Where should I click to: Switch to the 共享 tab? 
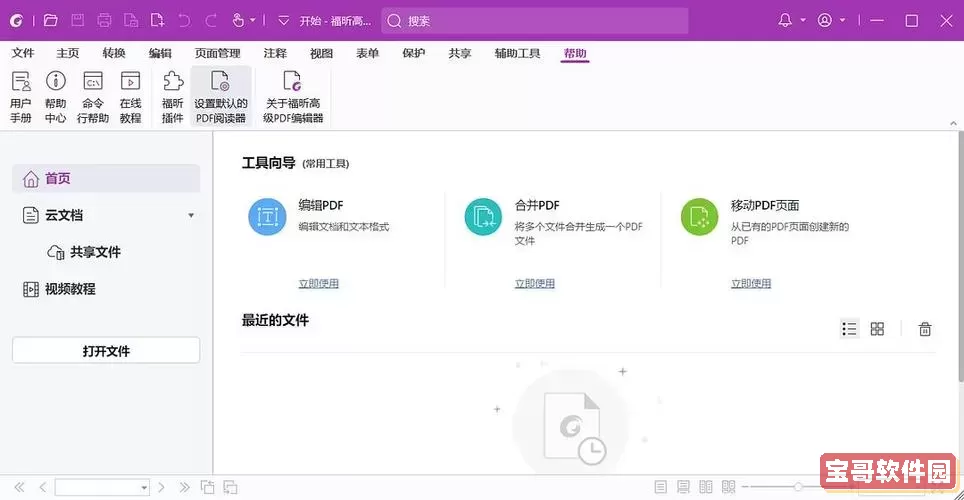click(459, 53)
